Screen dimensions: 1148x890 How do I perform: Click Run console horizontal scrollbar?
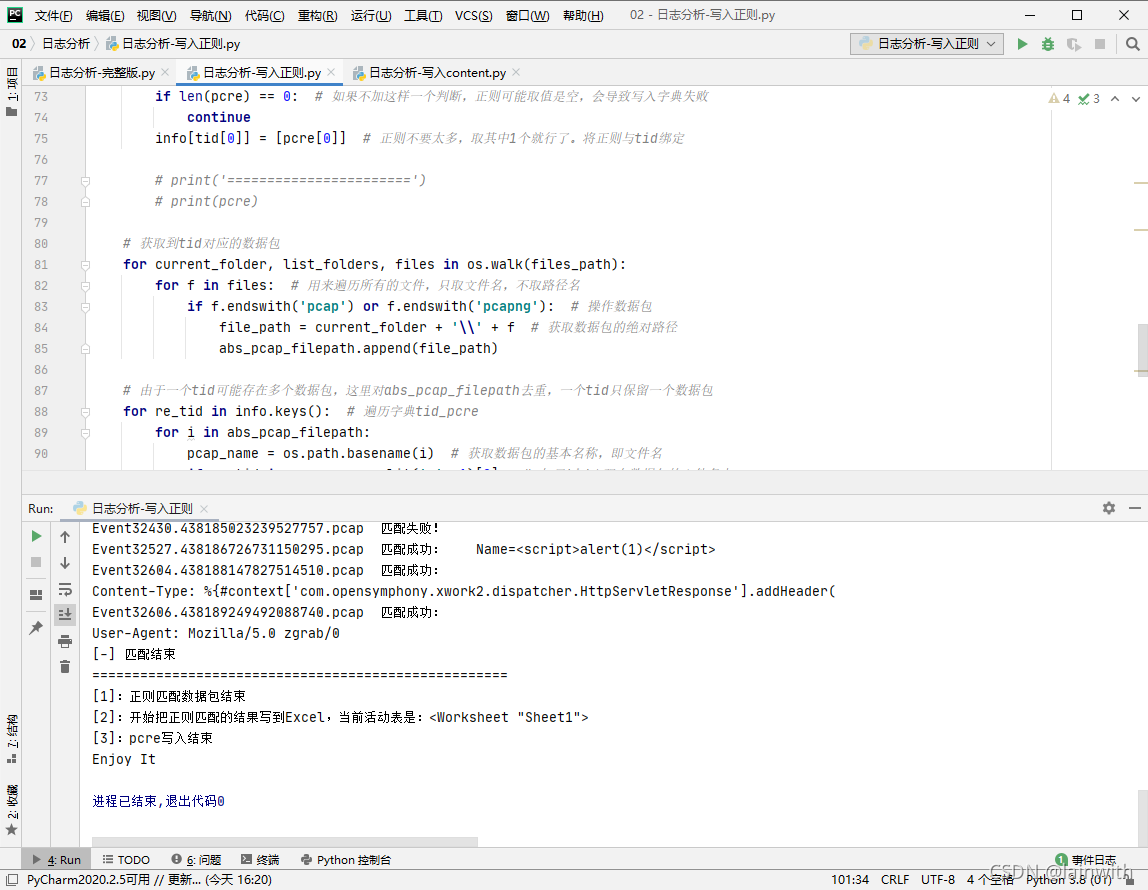pyautogui.click(x=286, y=842)
